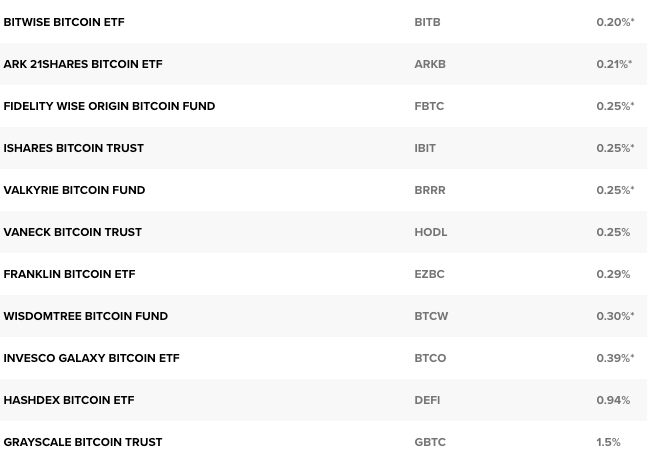647x459 pixels.
Task: Choose the WisdomTree Bitcoin Fund row
Action: pos(324,316)
